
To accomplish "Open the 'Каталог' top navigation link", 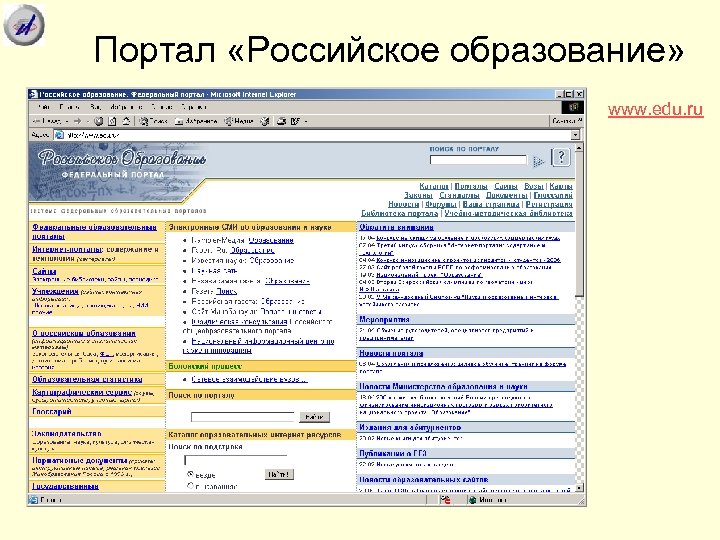I will click(433, 186).
